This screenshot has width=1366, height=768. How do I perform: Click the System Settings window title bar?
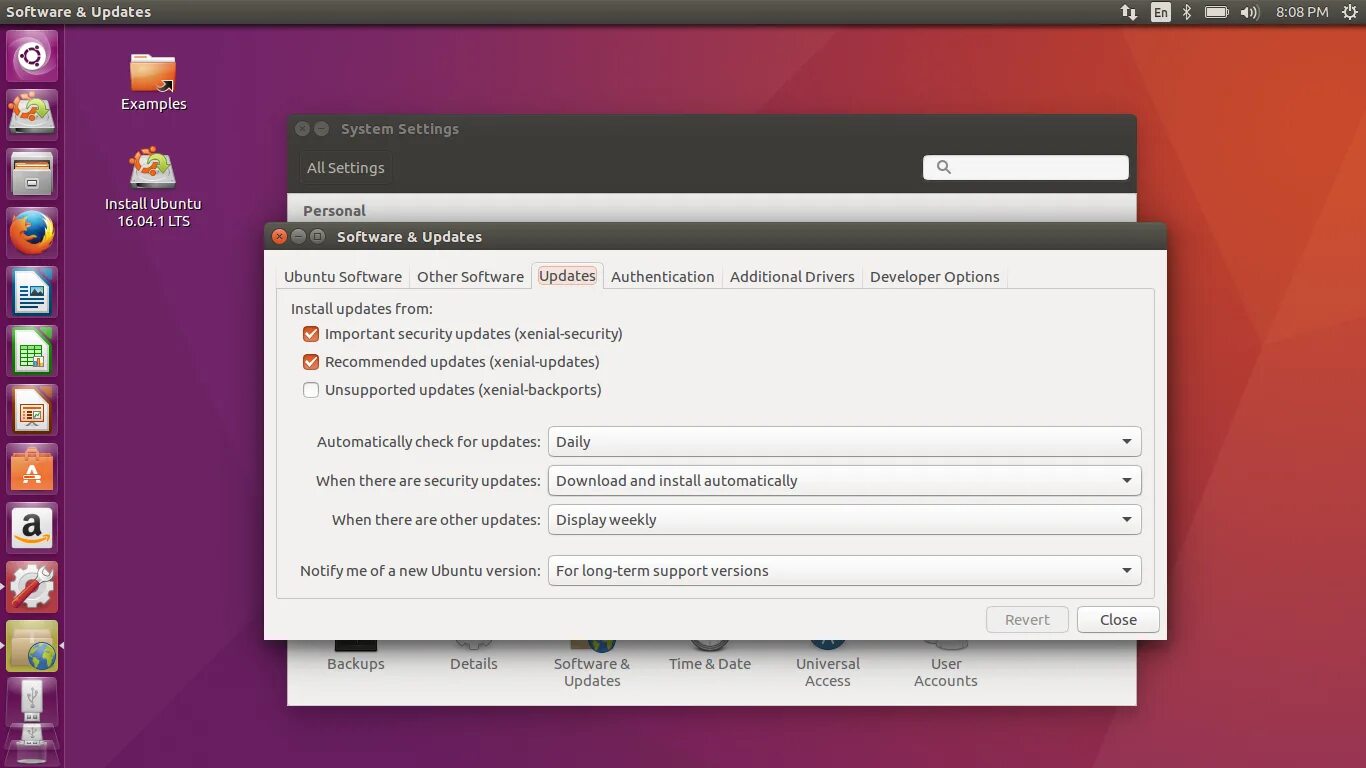click(x=712, y=129)
